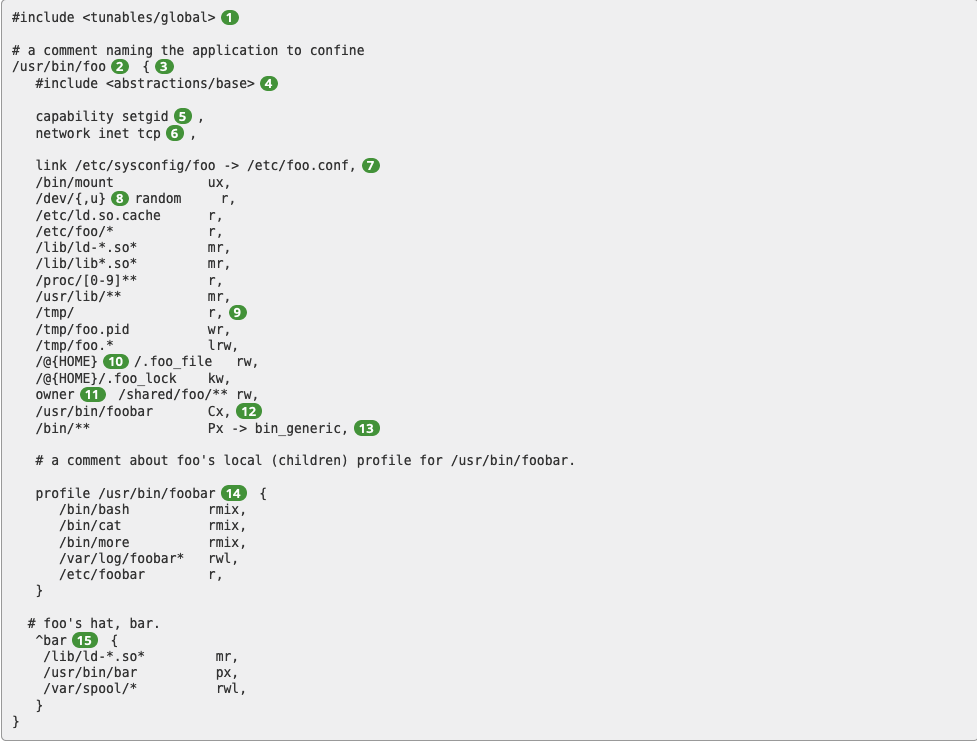Click the /bin/mount path in the code
Screen dimensions: 977x743
click(74, 182)
